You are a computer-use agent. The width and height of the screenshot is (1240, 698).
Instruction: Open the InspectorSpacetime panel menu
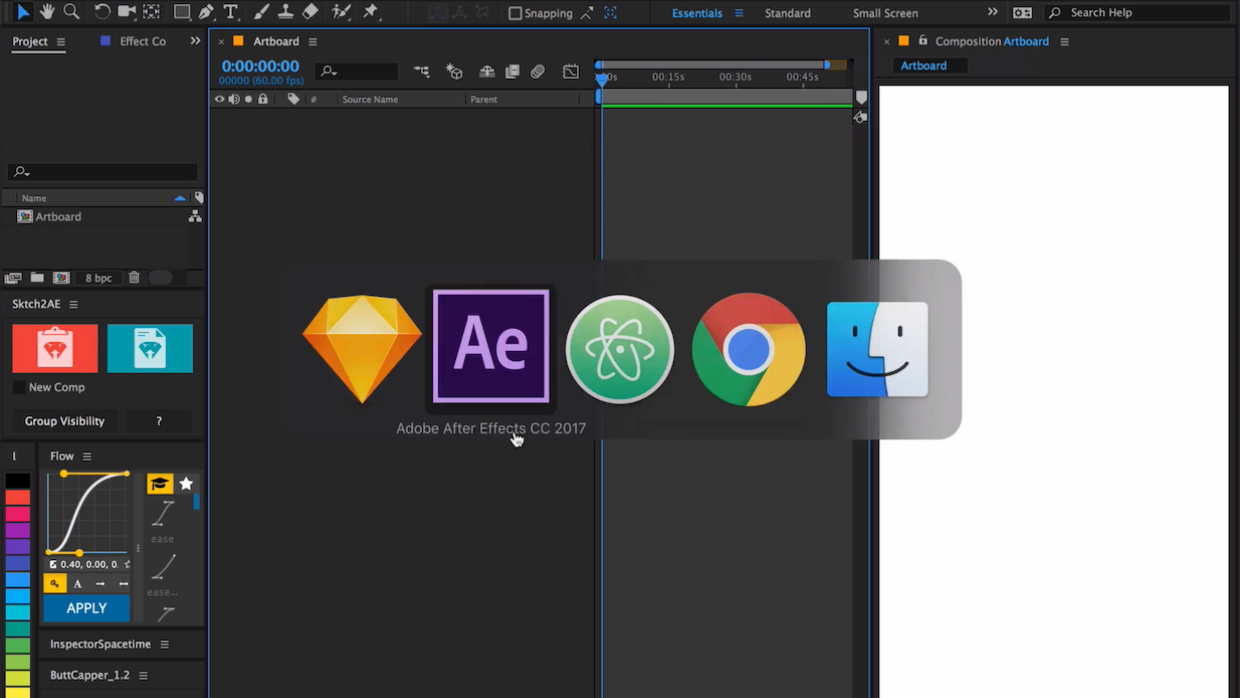click(x=165, y=645)
